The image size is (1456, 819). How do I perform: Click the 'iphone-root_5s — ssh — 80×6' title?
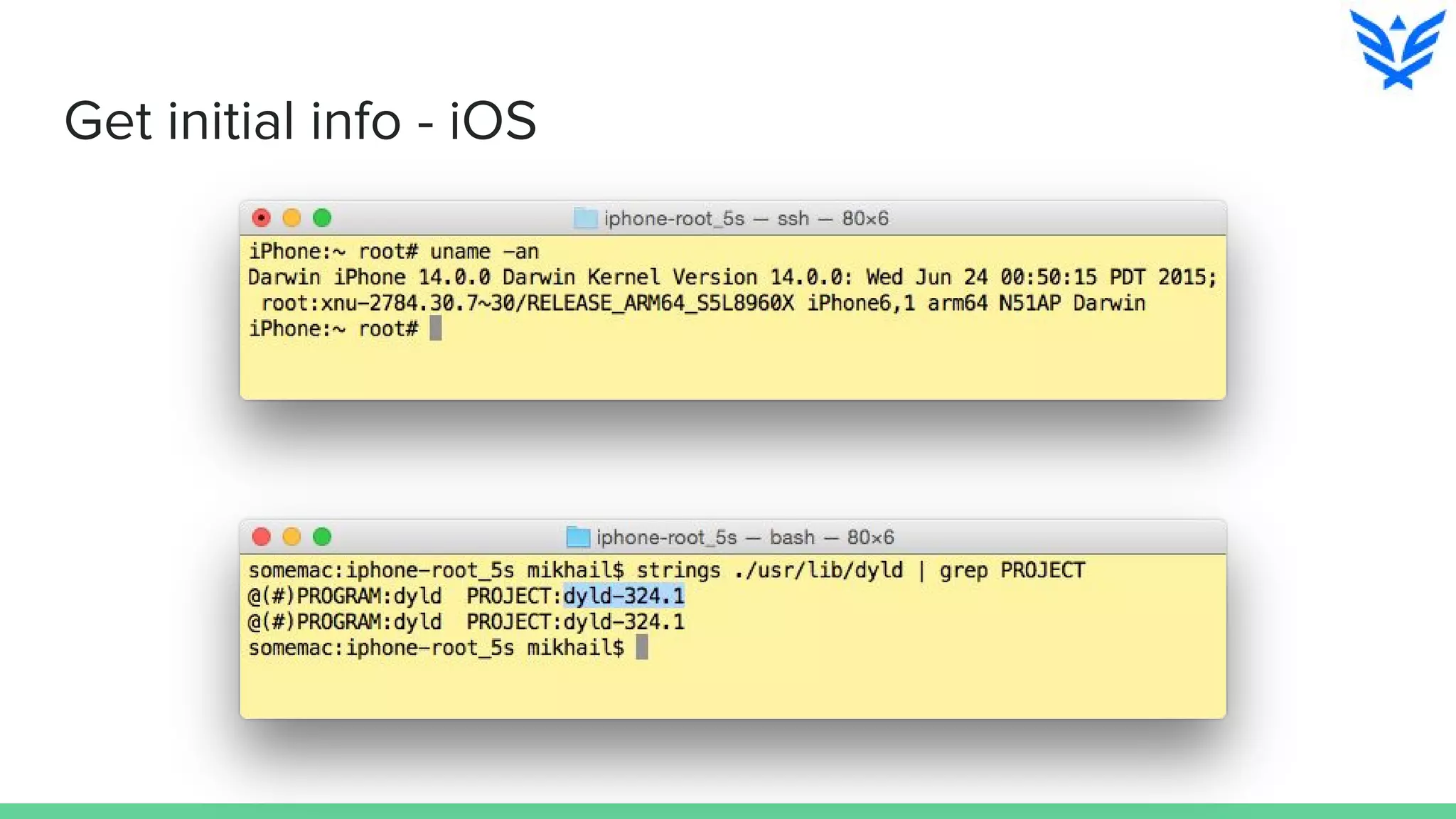coord(746,218)
